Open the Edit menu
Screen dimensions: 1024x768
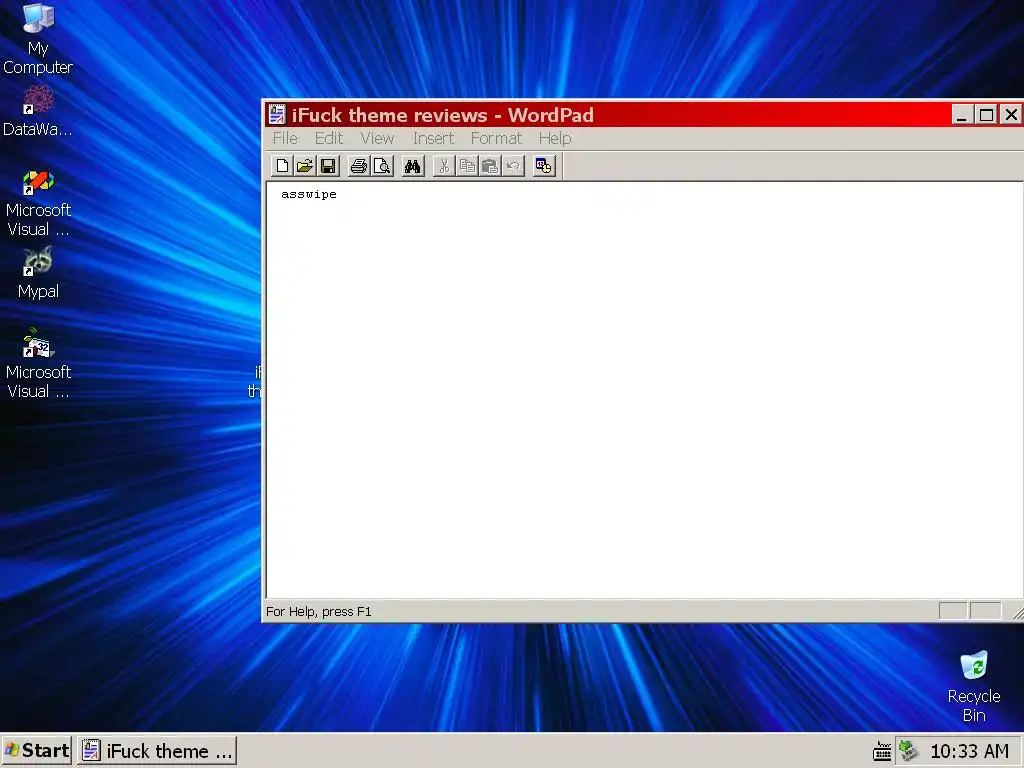tap(328, 138)
